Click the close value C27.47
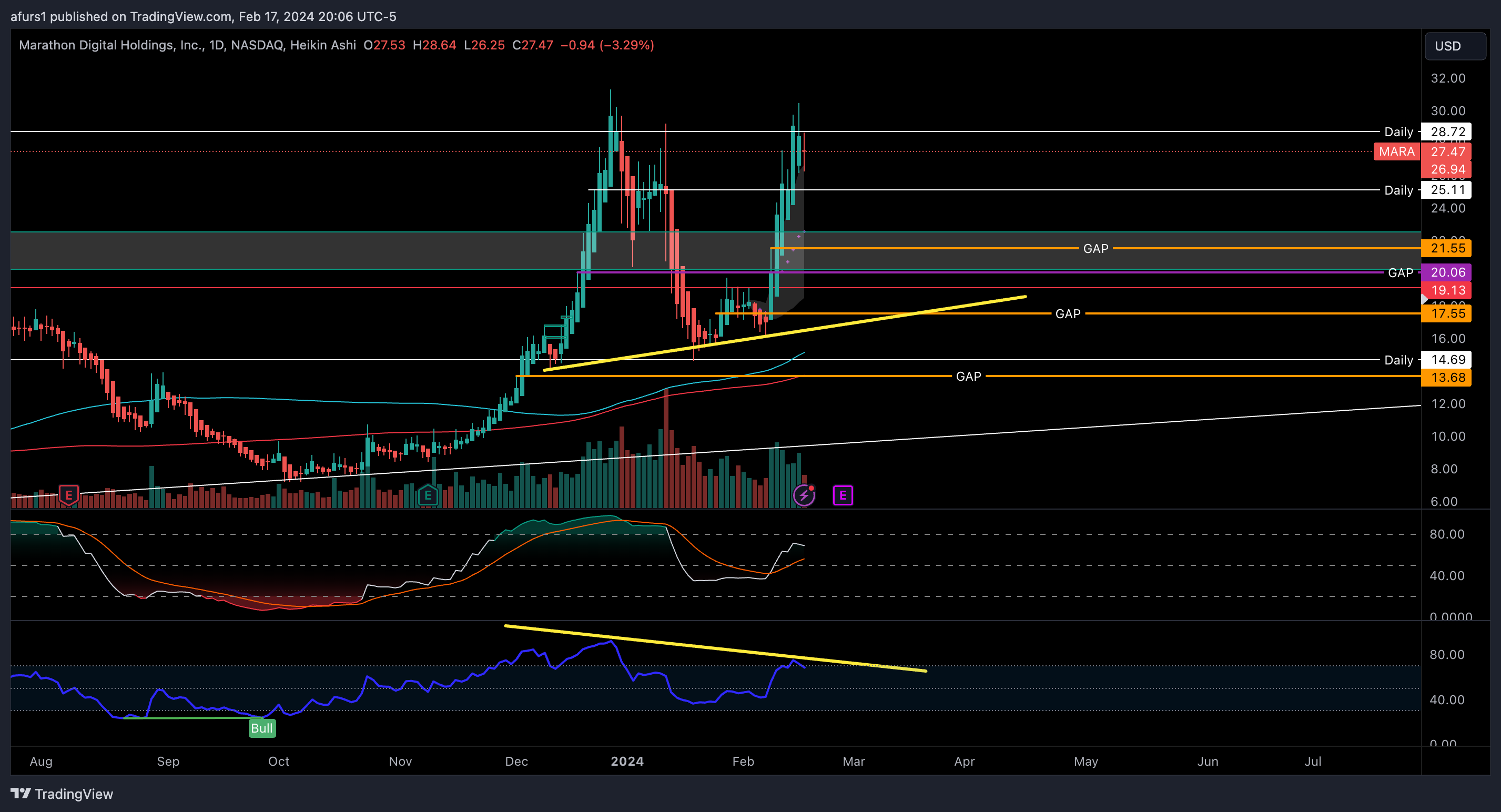This screenshot has height=812, width=1501. [533, 45]
